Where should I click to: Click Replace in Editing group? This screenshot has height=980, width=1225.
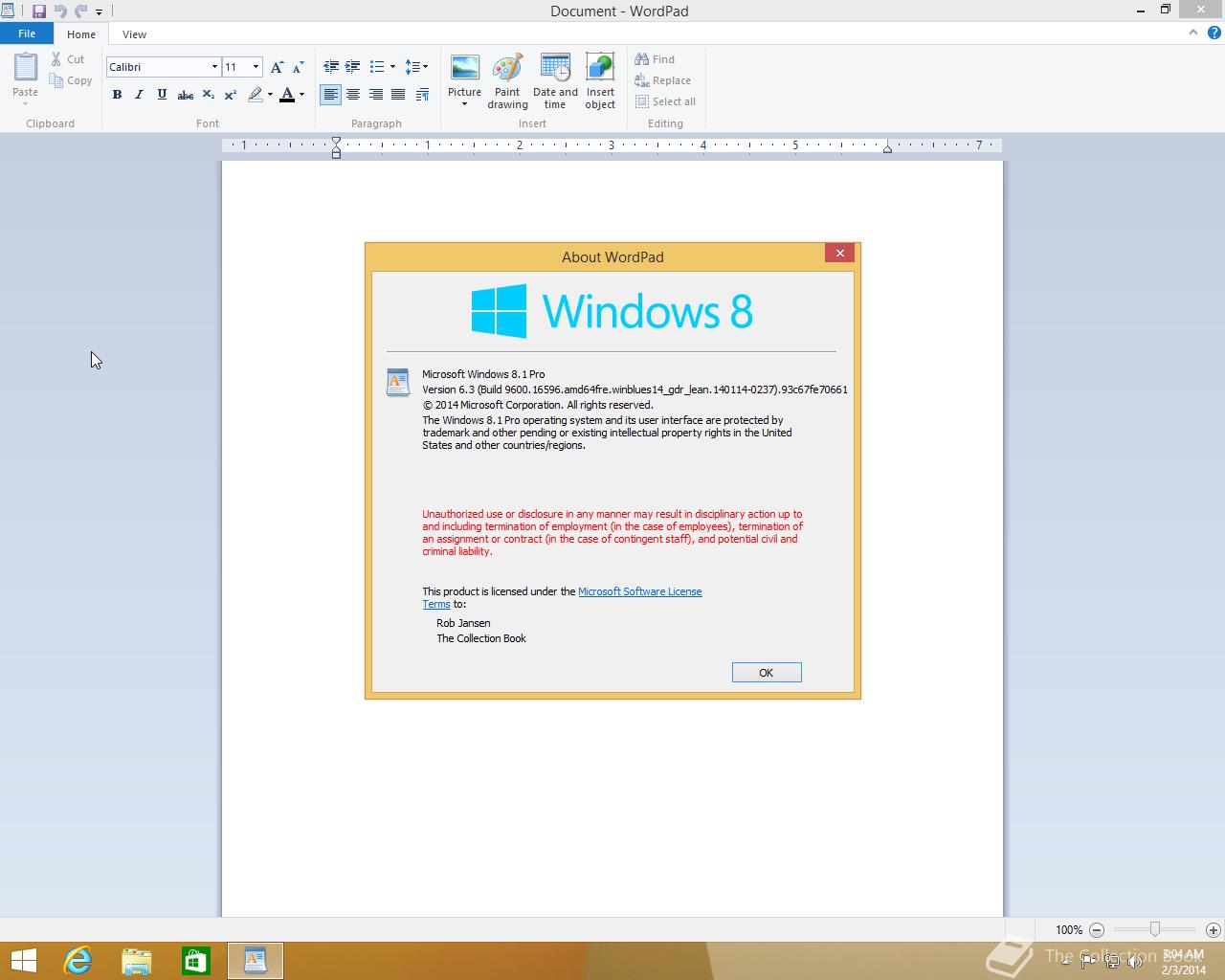coord(662,80)
